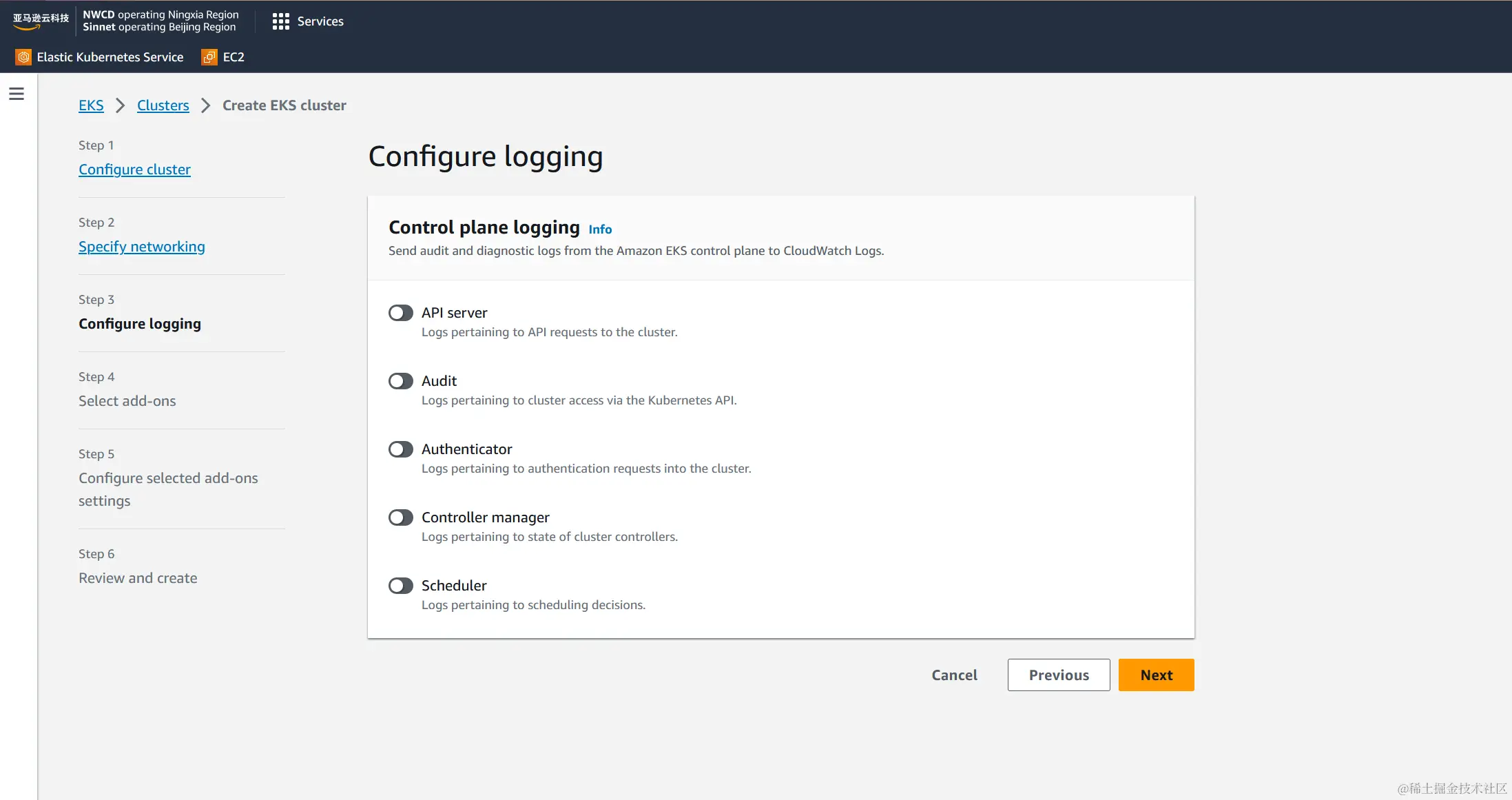The width and height of the screenshot is (1512, 800).
Task: Open the Services menu label
Action: coord(320,21)
